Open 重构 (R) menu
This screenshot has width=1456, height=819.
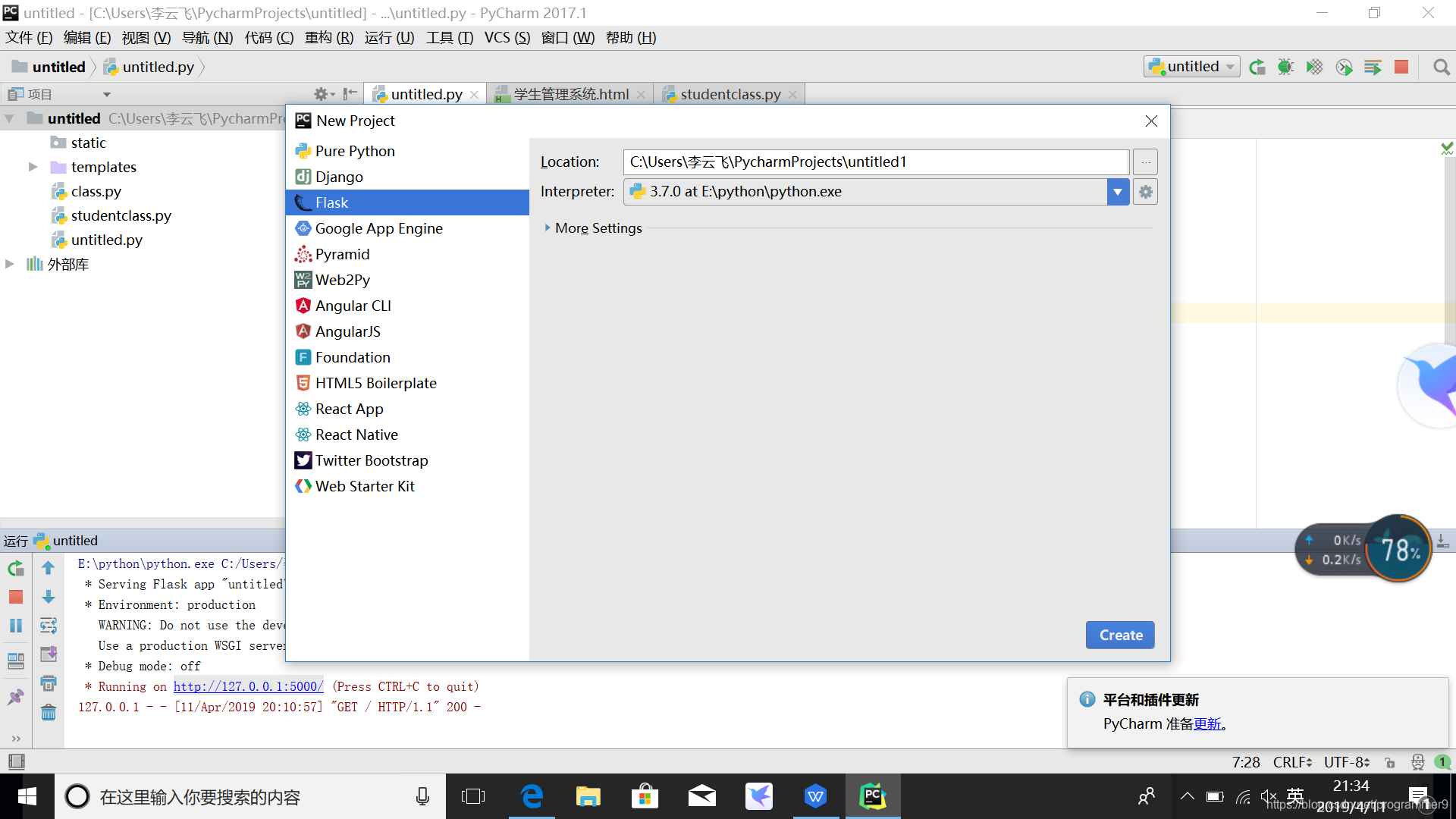click(x=329, y=38)
